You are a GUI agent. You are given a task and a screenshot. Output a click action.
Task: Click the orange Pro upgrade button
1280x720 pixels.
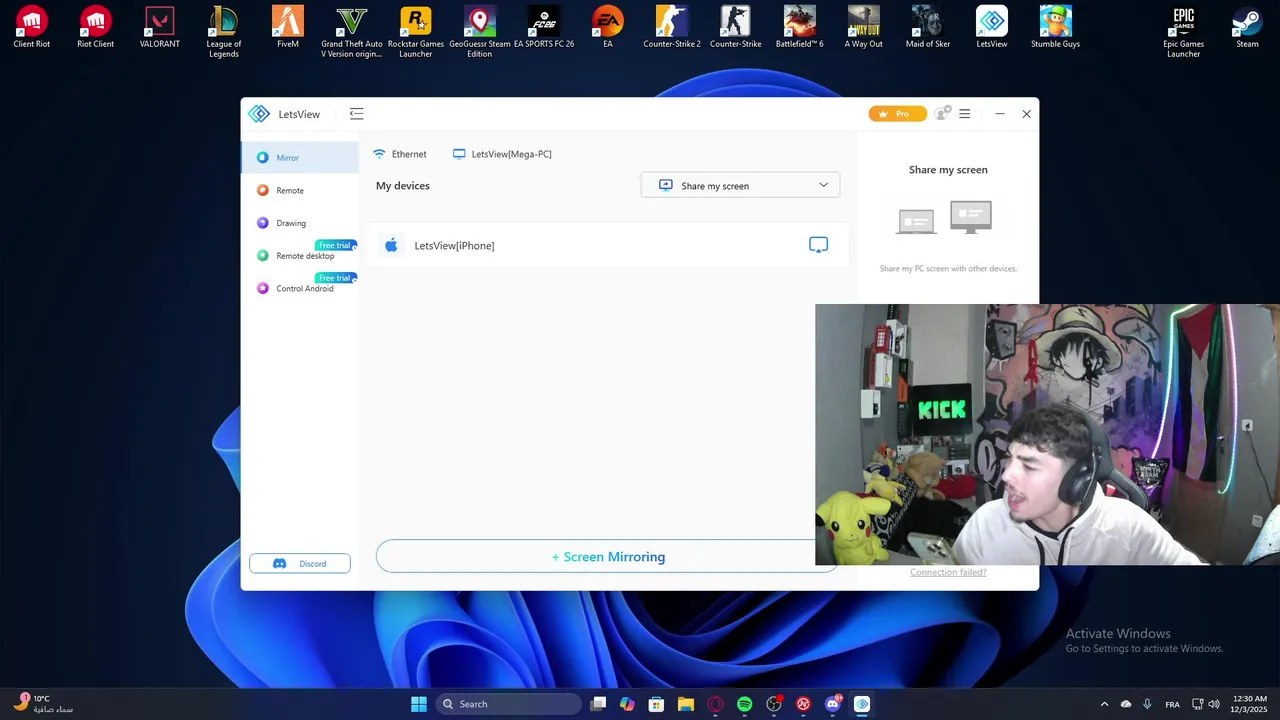point(897,114)
